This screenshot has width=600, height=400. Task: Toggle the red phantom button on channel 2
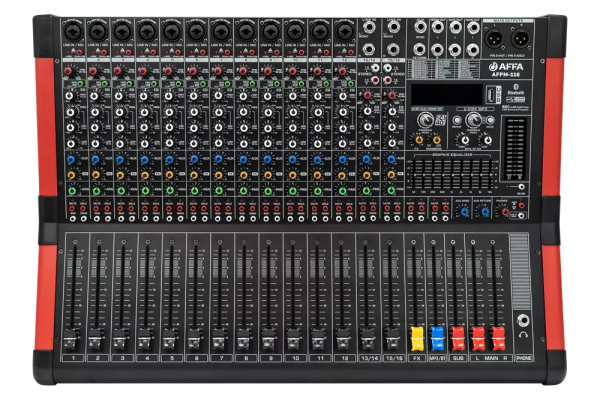pos(104,52)
